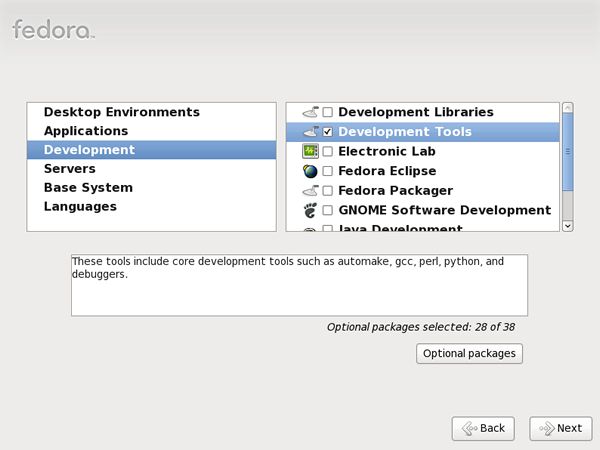Screen dimensions: 600x450
Task: Choose the Base System category
Action: [x=152, y=188]
